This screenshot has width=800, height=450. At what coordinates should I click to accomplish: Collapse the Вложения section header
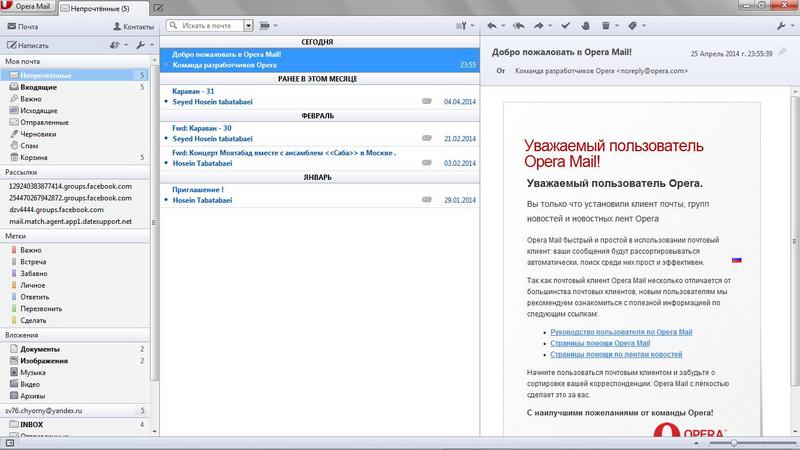point(76,335)
